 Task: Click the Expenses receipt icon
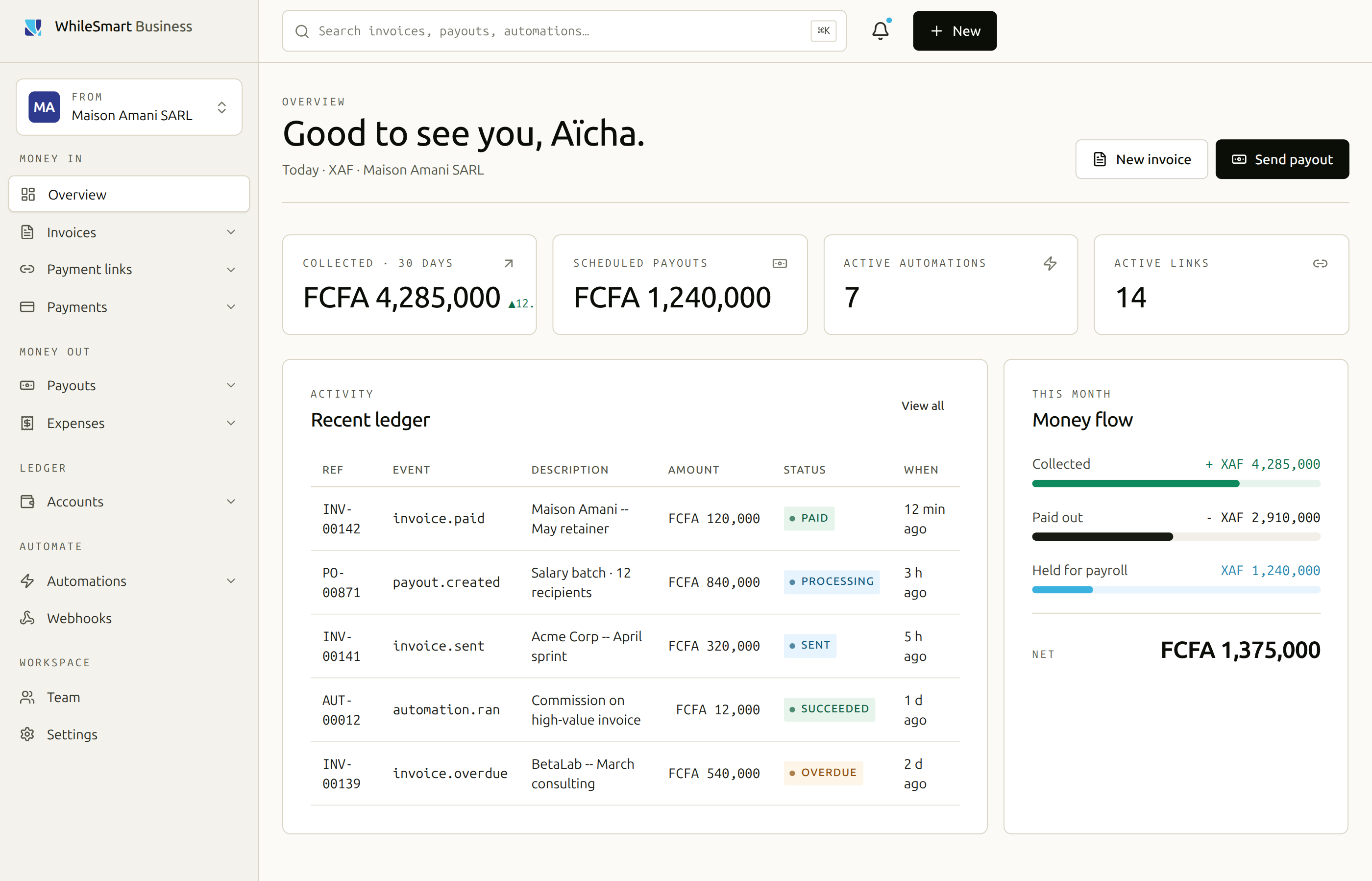coord(27,423)
